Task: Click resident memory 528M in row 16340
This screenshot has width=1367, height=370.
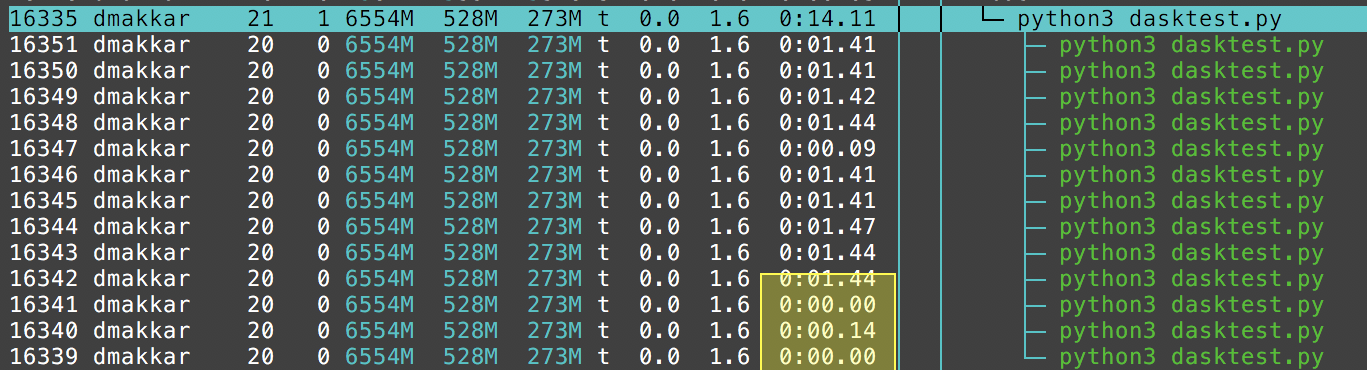Action: [470, 331]
